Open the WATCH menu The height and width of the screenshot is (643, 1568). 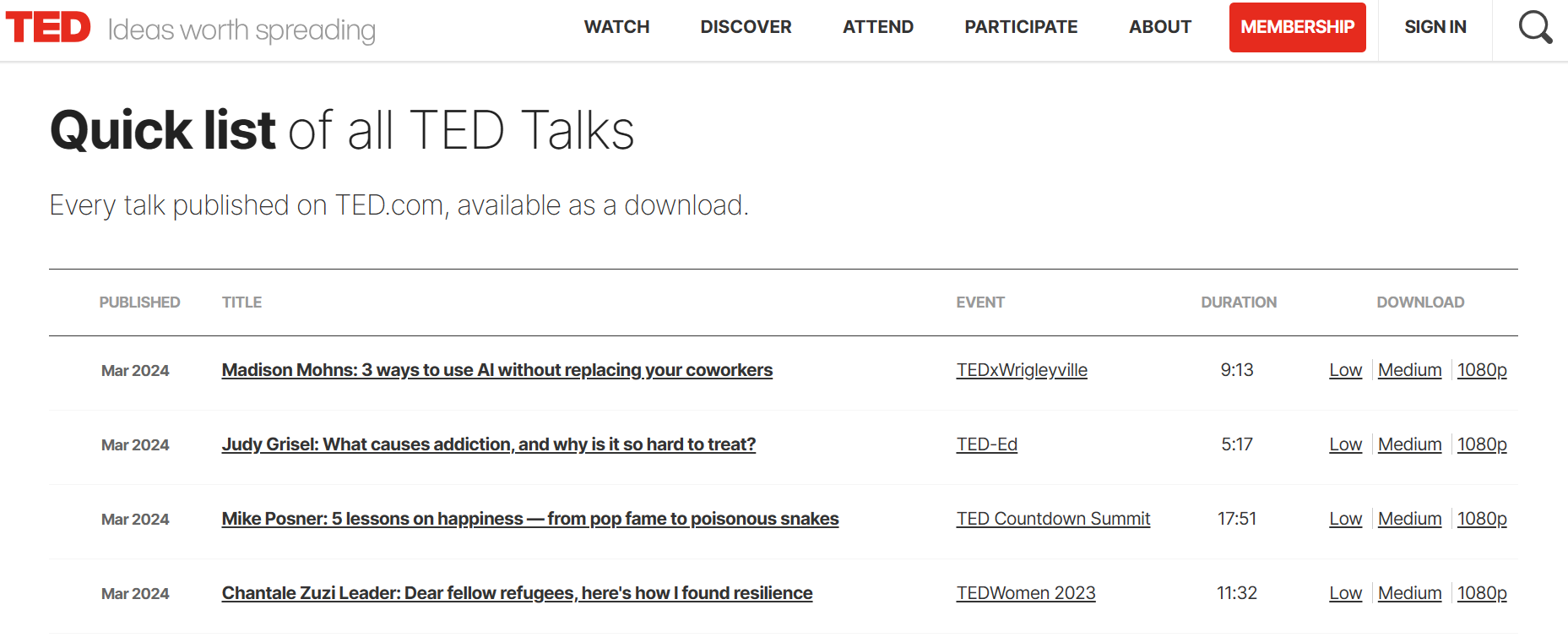[x=616, y=27]
